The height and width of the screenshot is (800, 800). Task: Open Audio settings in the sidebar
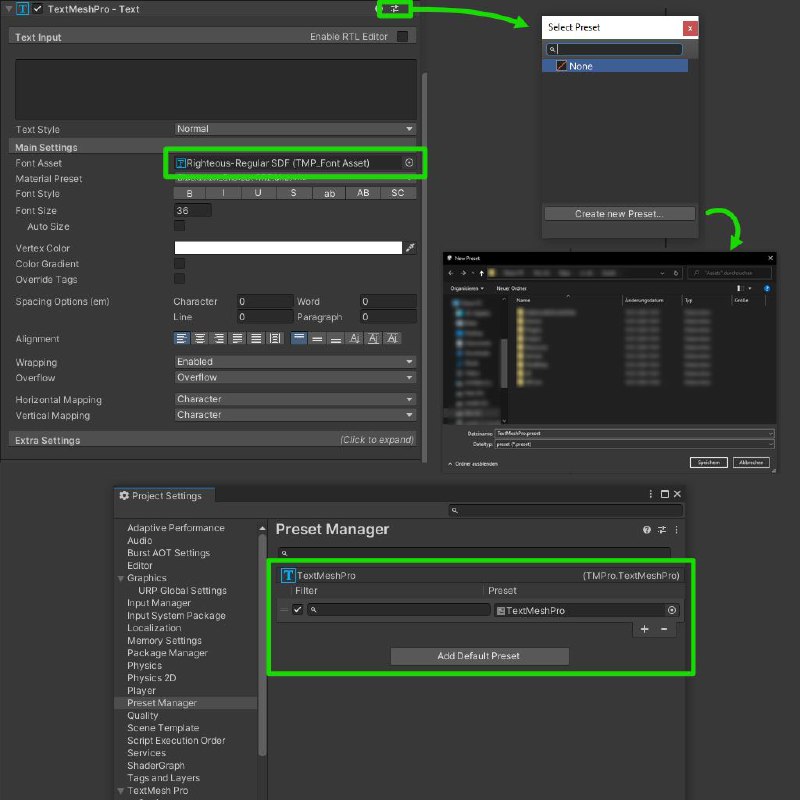coord(140,540)
